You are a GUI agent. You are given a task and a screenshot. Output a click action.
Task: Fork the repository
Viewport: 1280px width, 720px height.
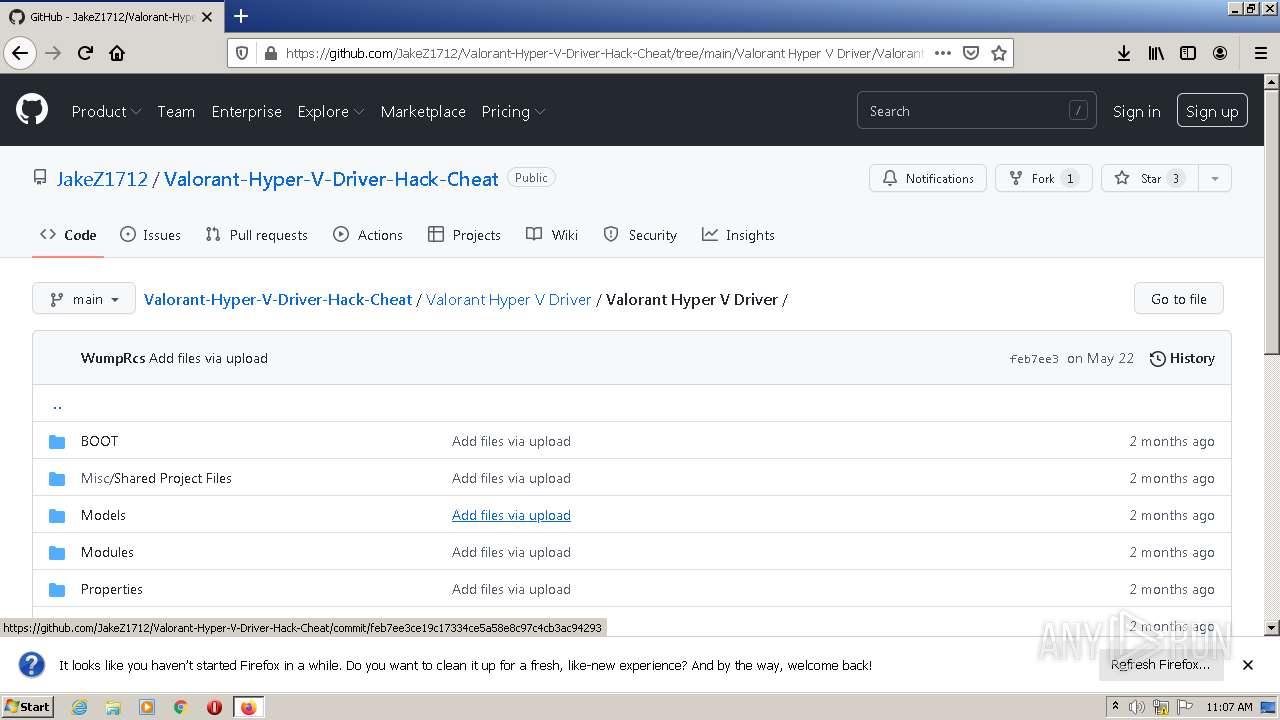pos(1043,178)
